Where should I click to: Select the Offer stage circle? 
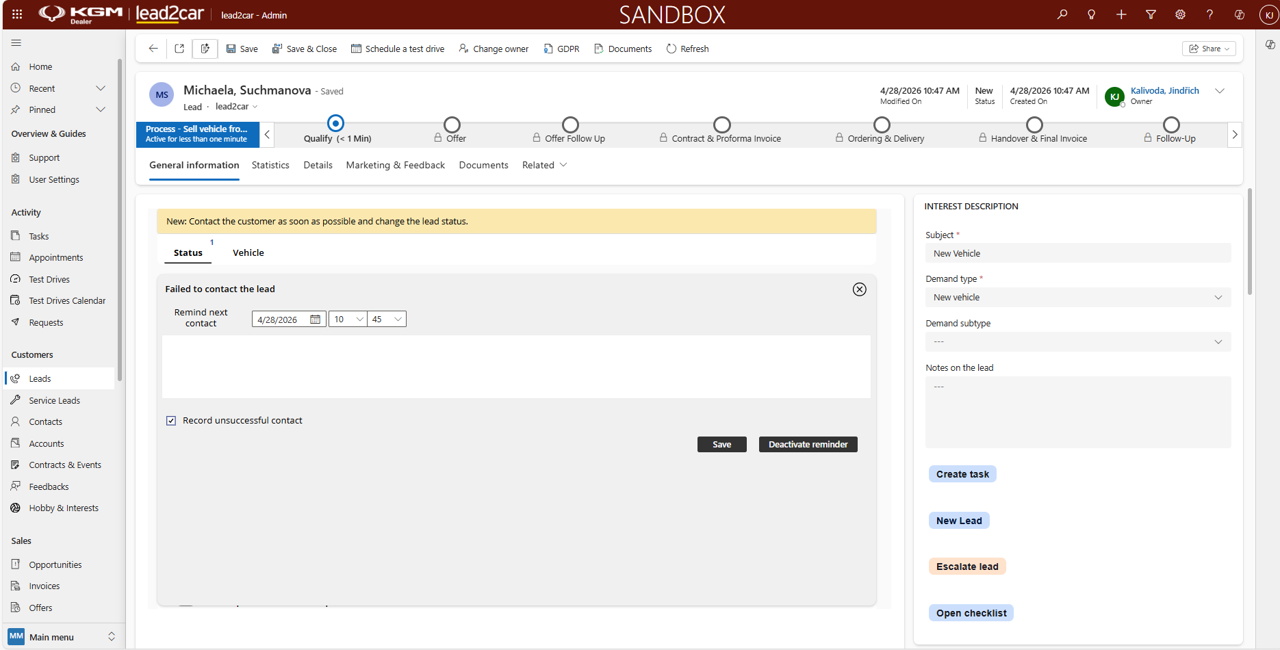(452, 125)
